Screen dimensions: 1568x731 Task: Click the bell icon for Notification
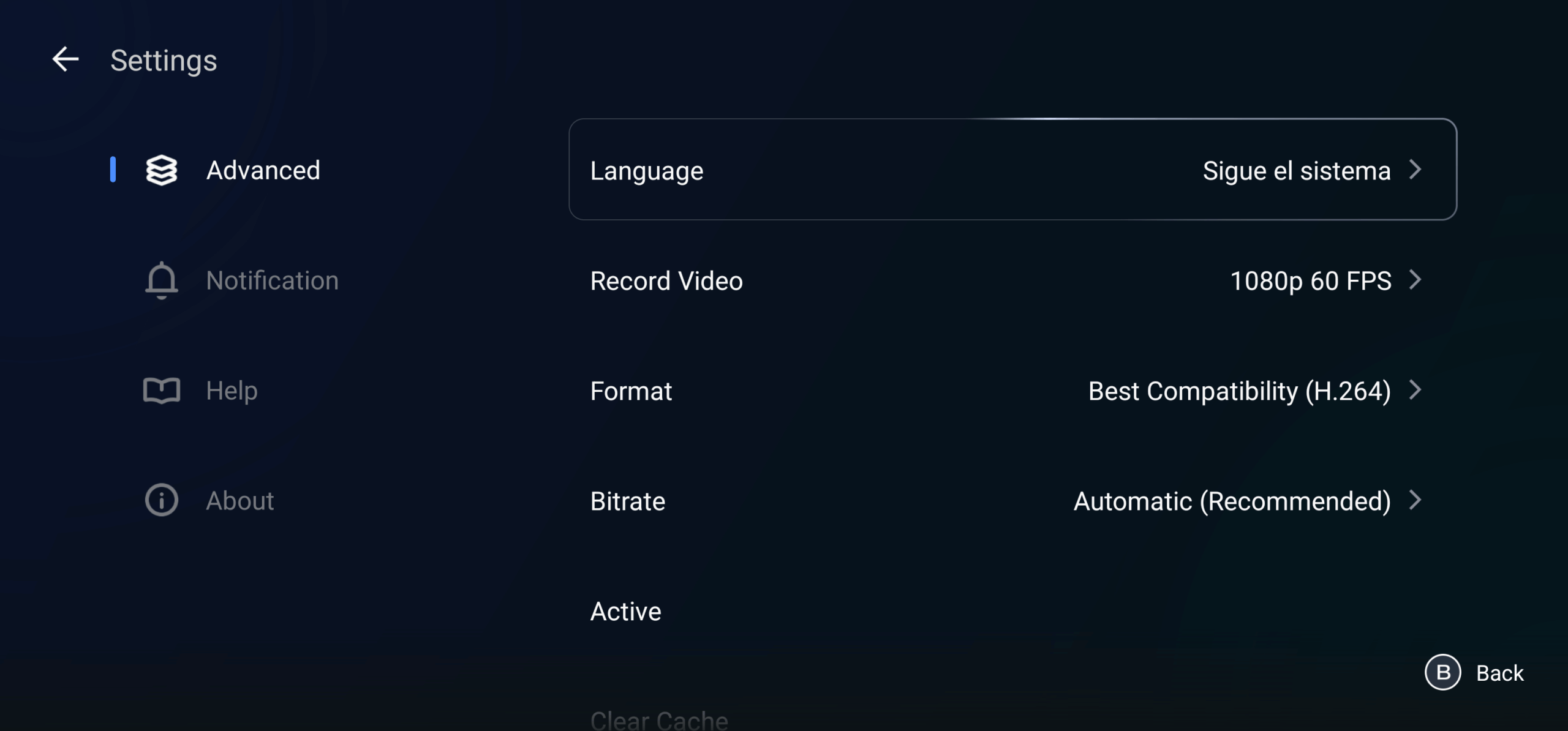click(x=162, y=280)
